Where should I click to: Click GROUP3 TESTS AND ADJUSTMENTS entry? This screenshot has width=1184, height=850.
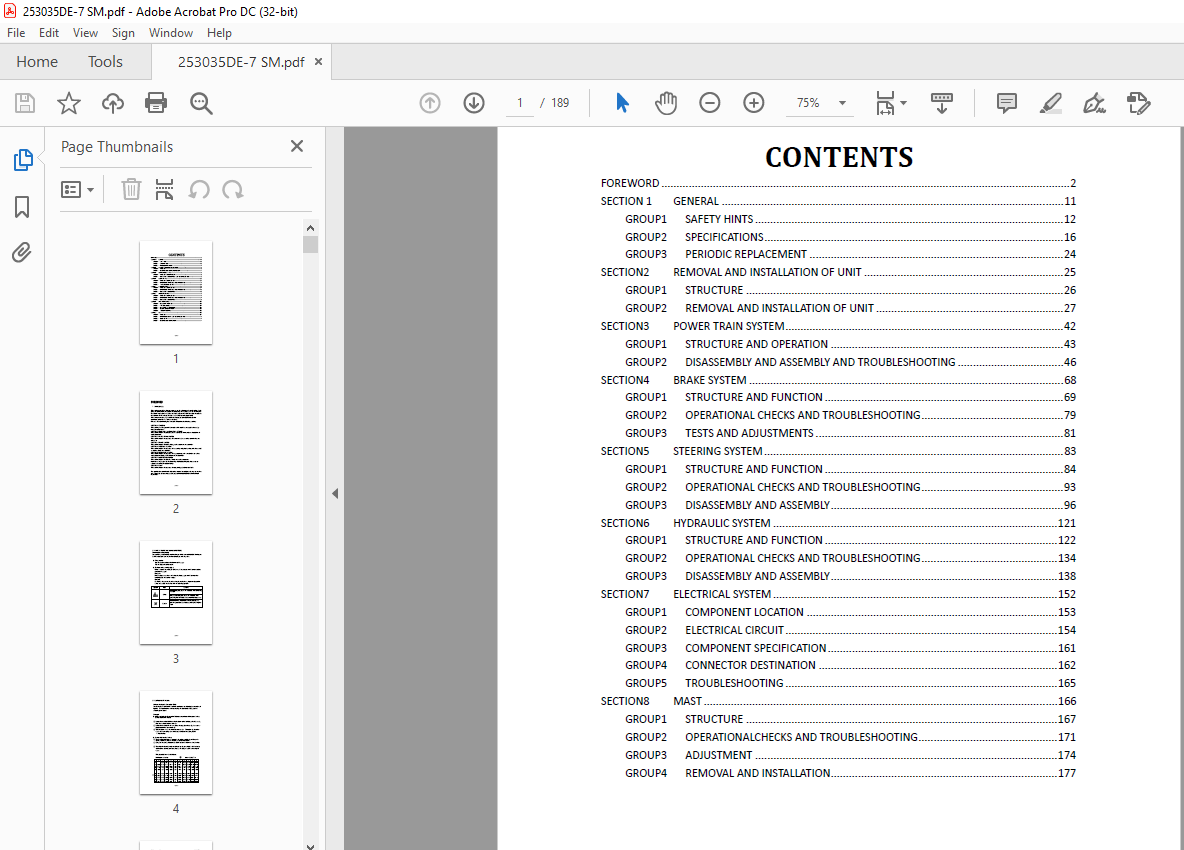850,433
